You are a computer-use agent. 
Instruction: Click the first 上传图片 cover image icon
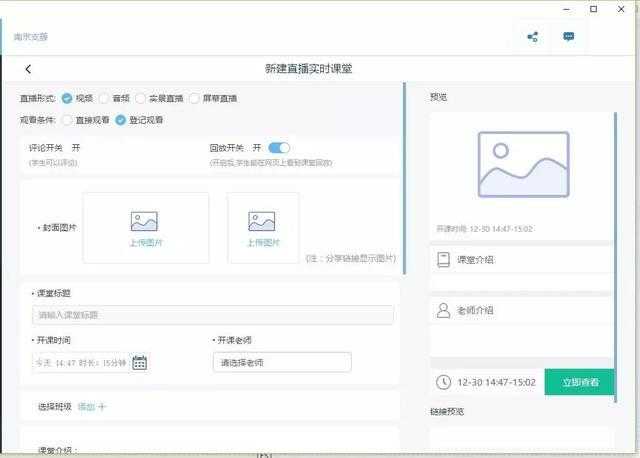(144, 221)
